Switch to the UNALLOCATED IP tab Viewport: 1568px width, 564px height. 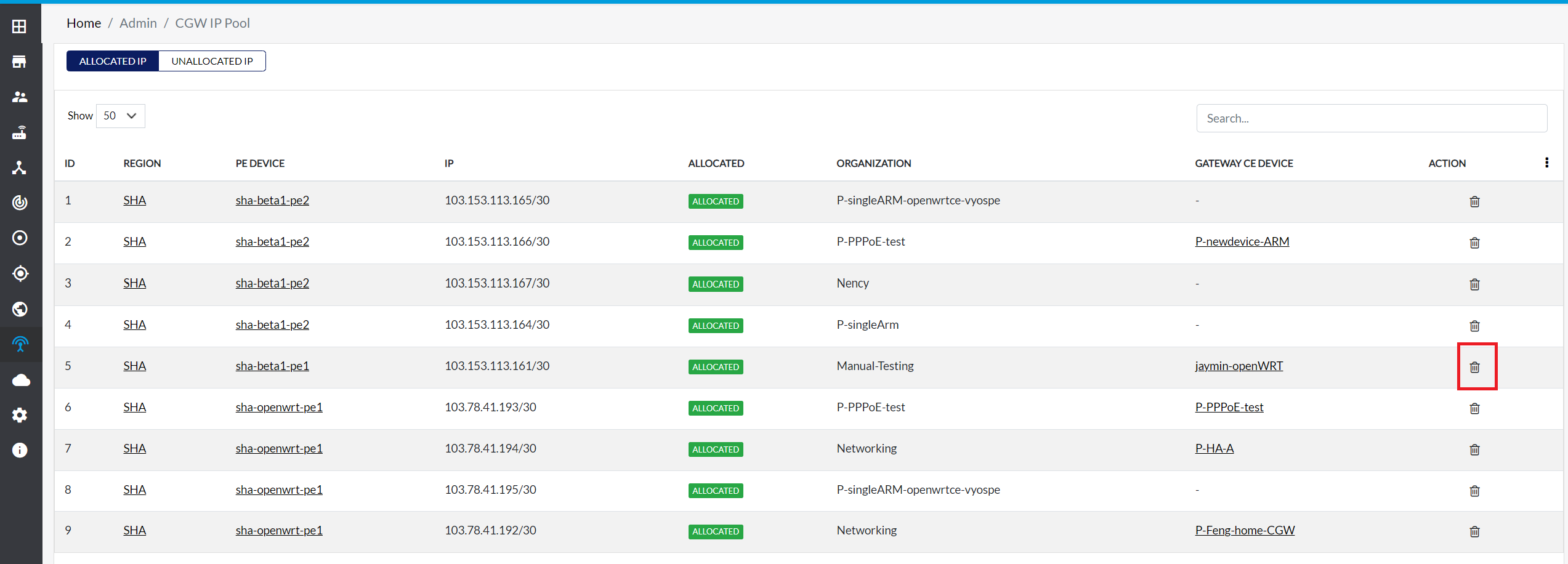pos(212,61)
